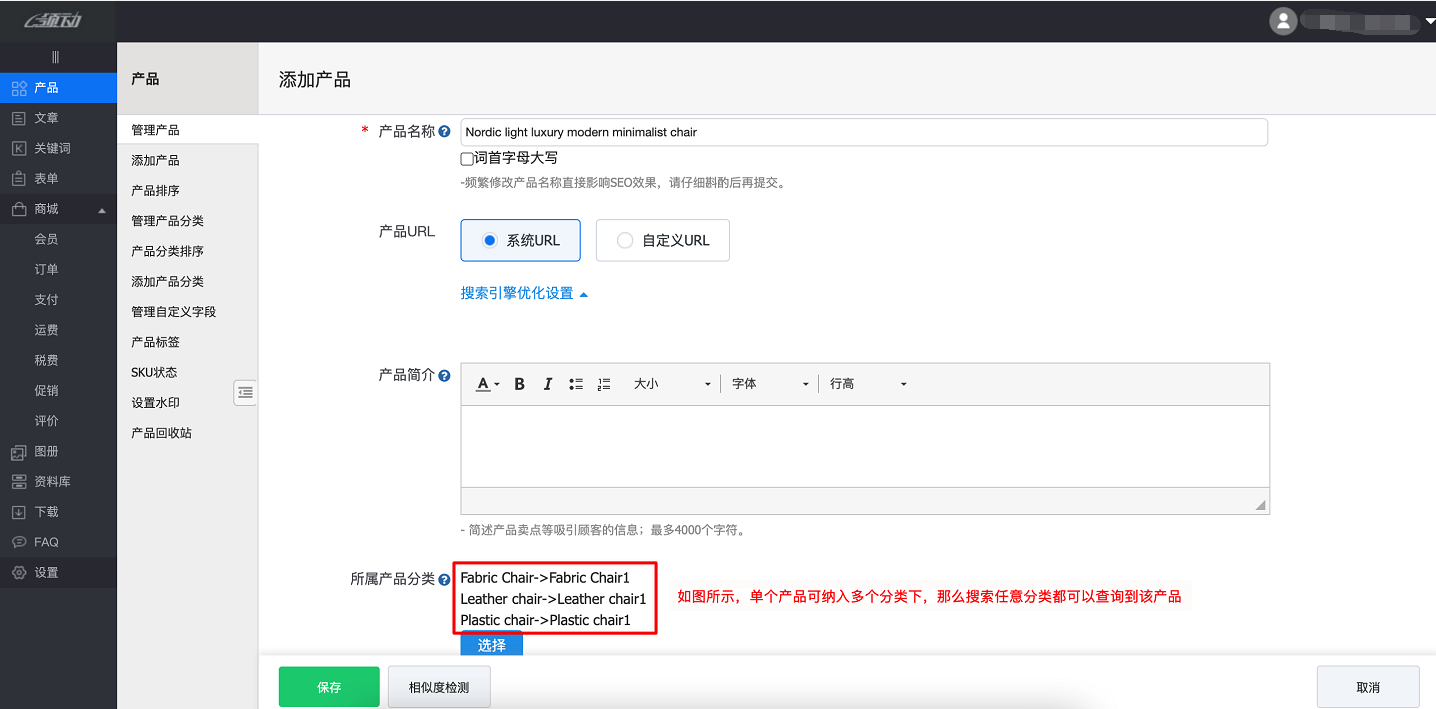Screen dimensions: 1436x709
Task: Click the help icon beside 产品简介
Action: coord(444,376)
